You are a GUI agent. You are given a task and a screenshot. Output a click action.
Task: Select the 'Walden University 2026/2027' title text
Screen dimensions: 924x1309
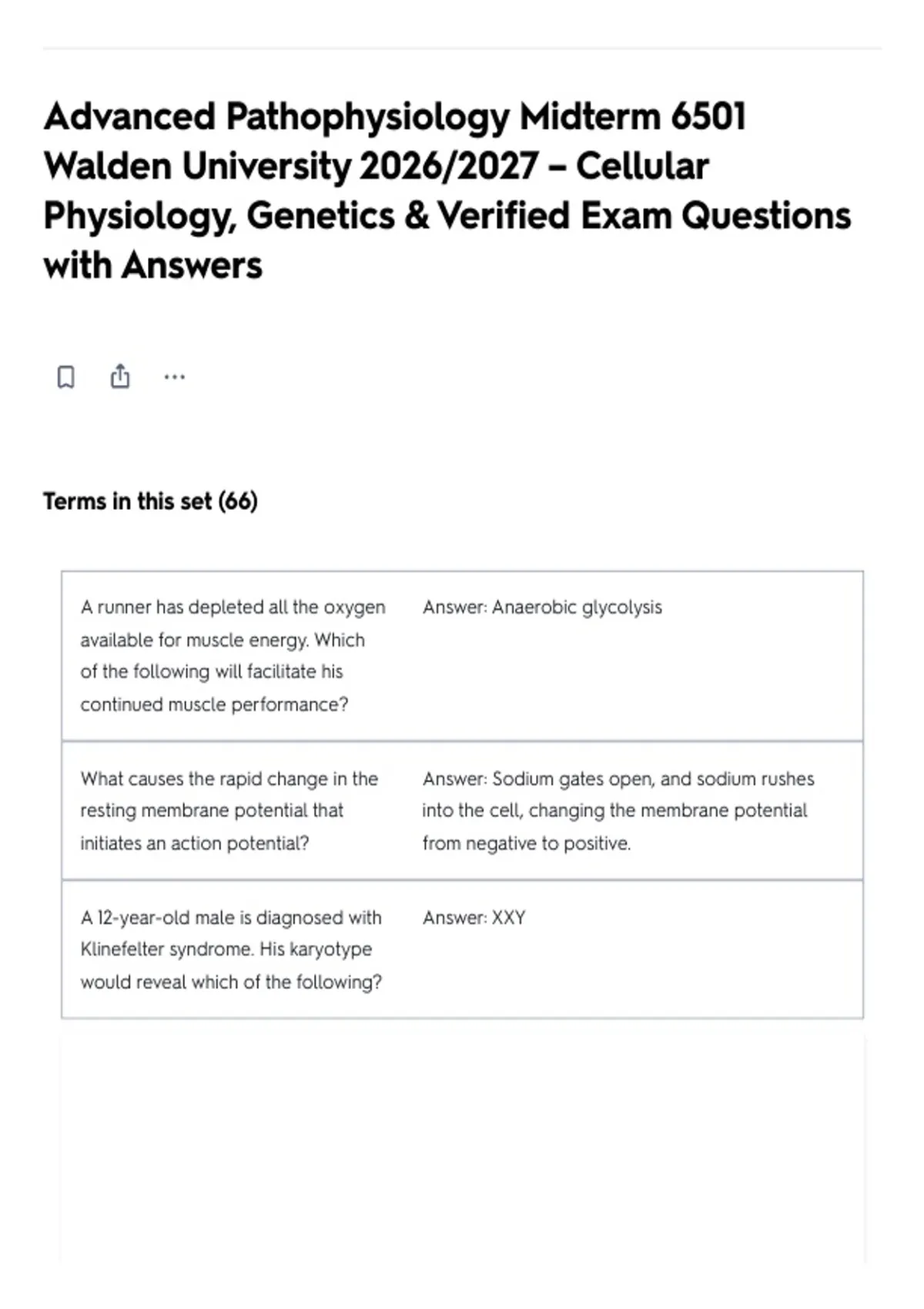tap(291, 166)
